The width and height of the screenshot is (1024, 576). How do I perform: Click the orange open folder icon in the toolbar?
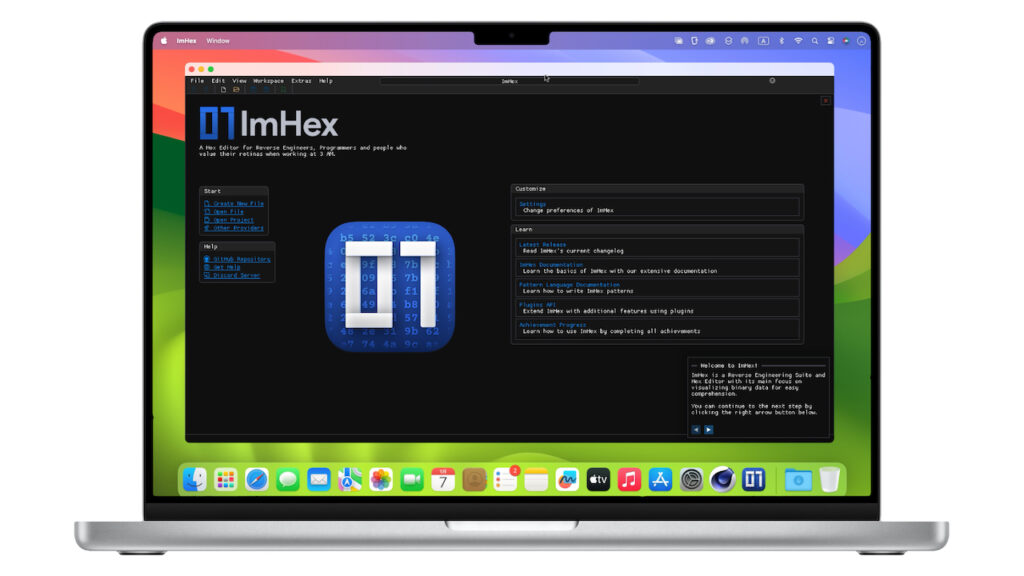point(236,89)
